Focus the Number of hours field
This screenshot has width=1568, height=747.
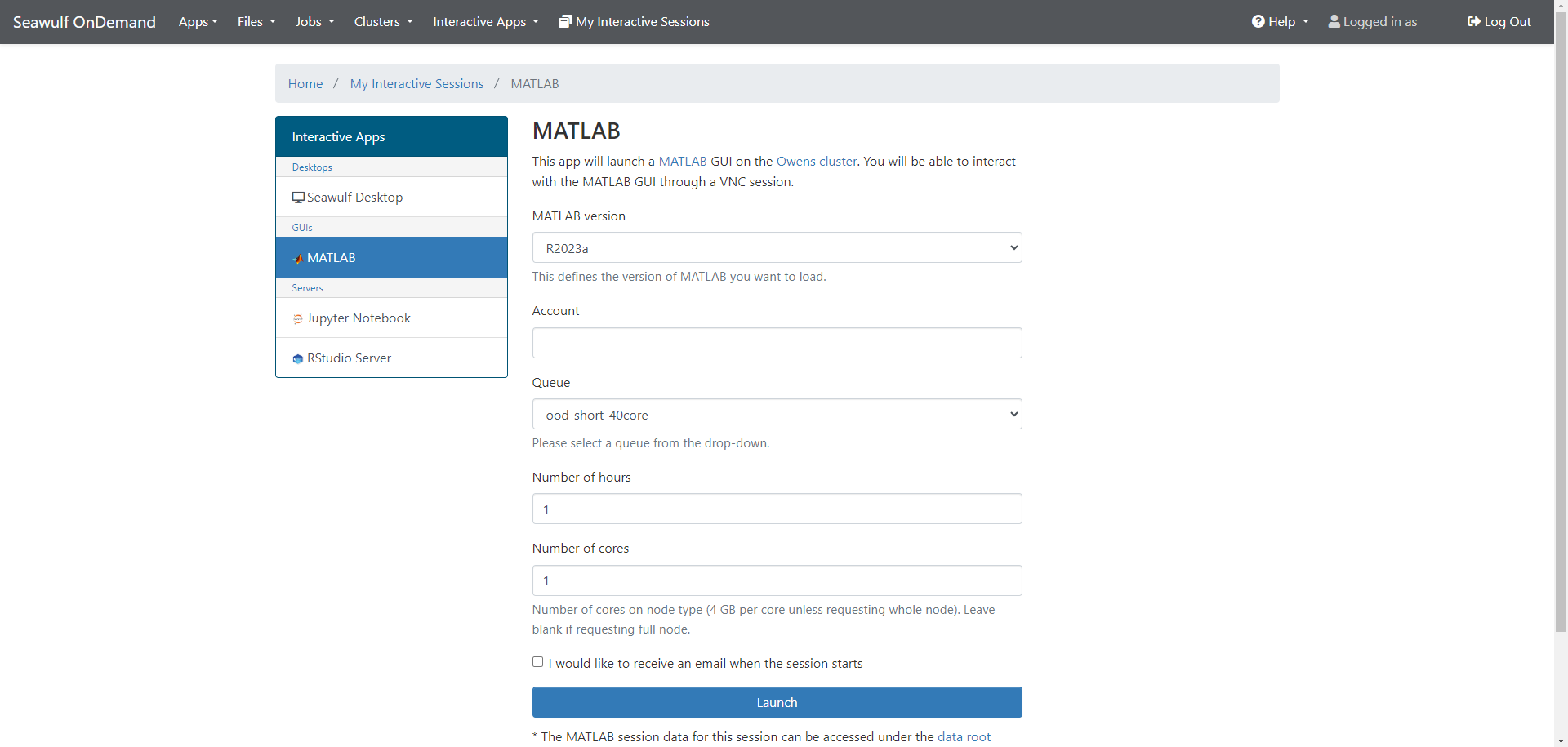click(x=777, y=509)
